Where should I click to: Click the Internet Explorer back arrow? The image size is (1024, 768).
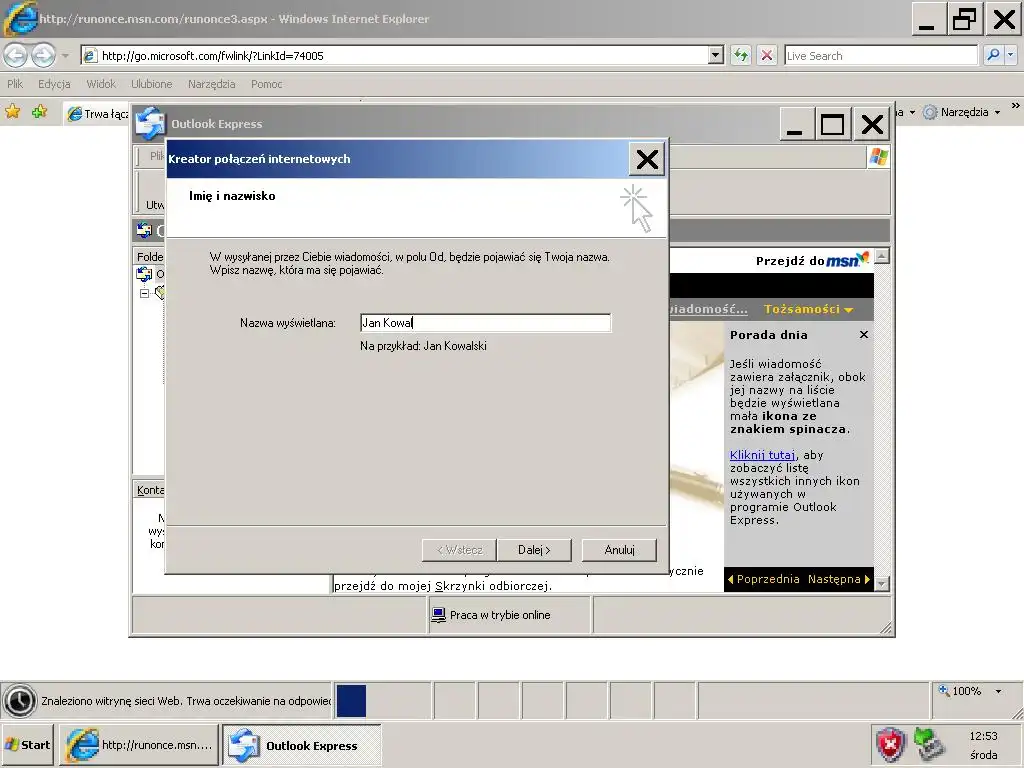pos(16,56)
